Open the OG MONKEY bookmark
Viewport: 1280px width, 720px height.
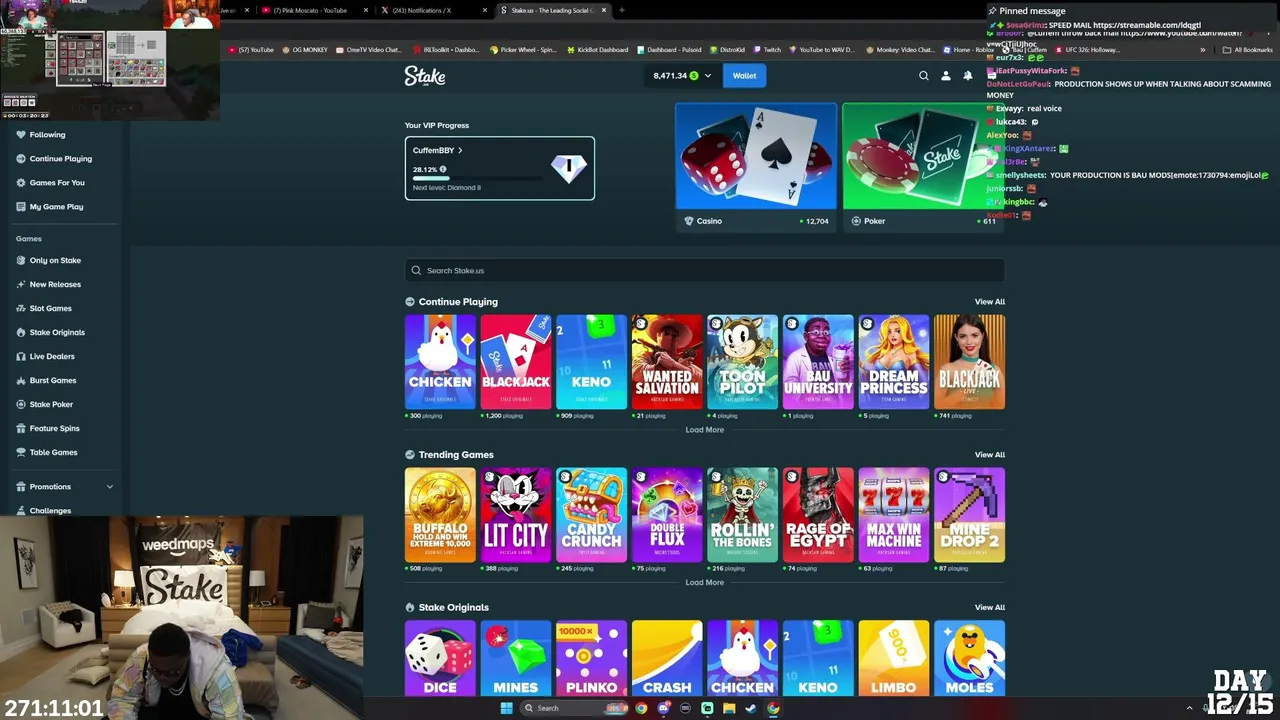click(x=305, y=50)
